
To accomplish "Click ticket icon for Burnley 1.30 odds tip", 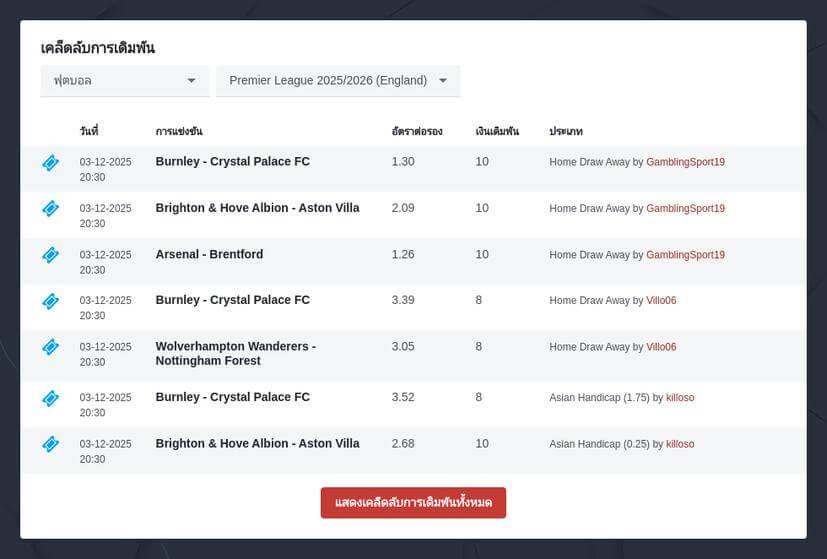I will pyautogui.click(x=50, y=163).
